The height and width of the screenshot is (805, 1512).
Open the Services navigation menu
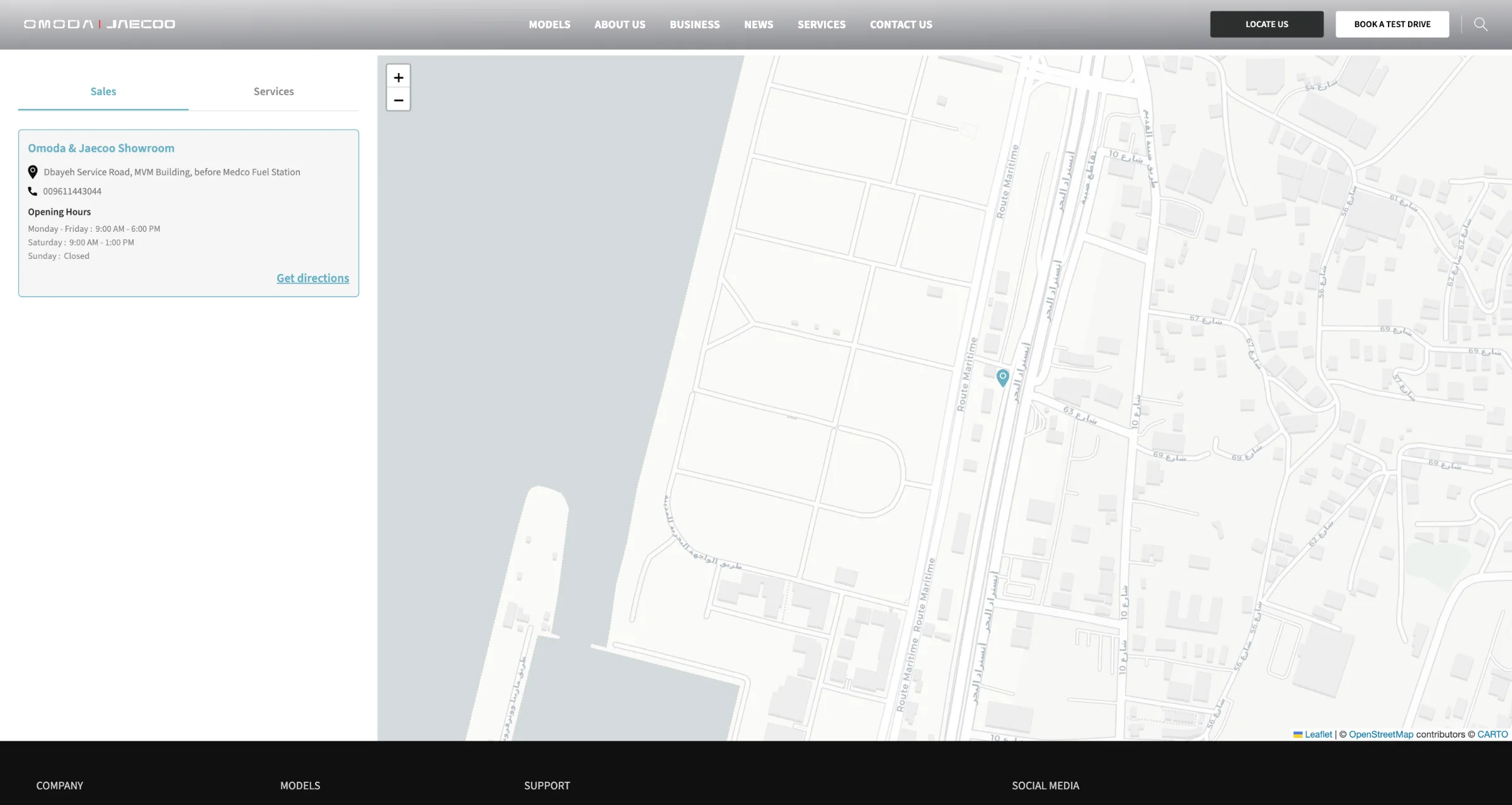pos(822,25)
